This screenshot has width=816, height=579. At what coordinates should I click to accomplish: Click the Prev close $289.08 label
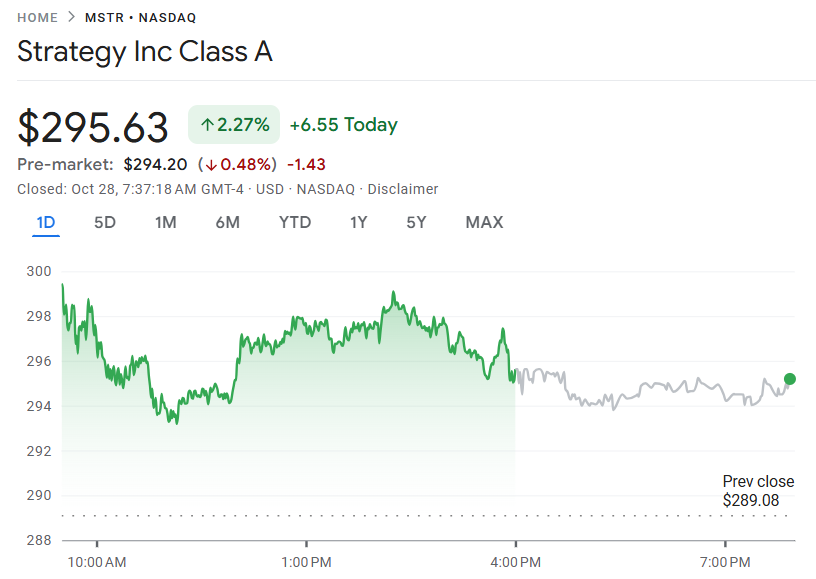(x=751, y=491)
